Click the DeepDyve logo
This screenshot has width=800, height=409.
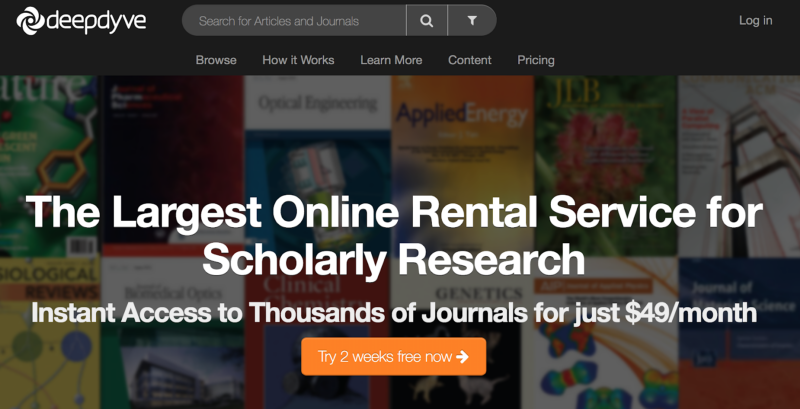(x=81, y=21)
